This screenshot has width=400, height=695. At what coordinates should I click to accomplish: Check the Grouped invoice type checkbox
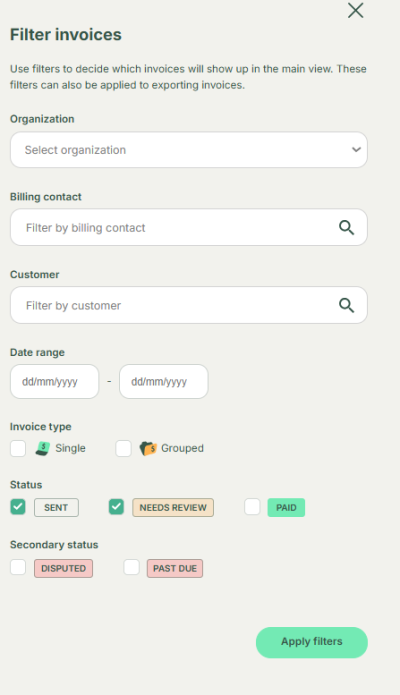(123, 448)
